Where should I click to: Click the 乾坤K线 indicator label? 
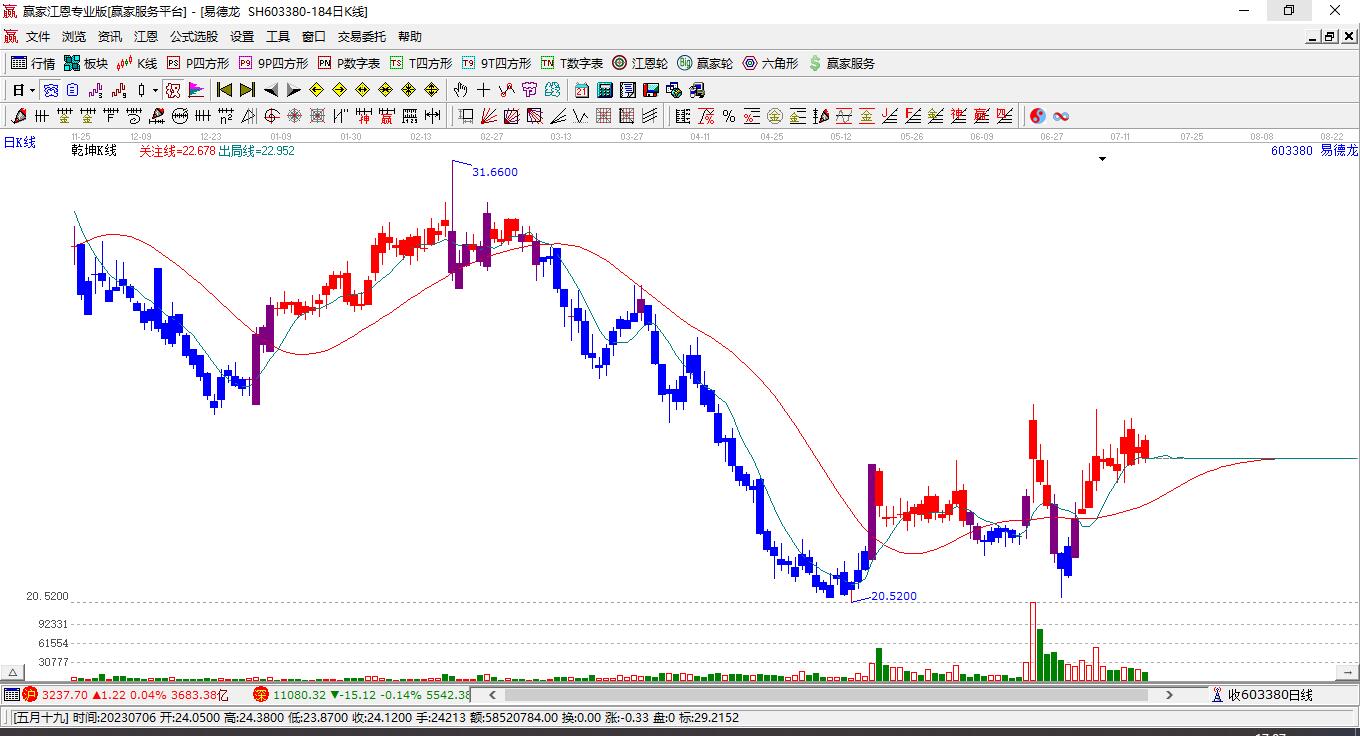point(94,150)
